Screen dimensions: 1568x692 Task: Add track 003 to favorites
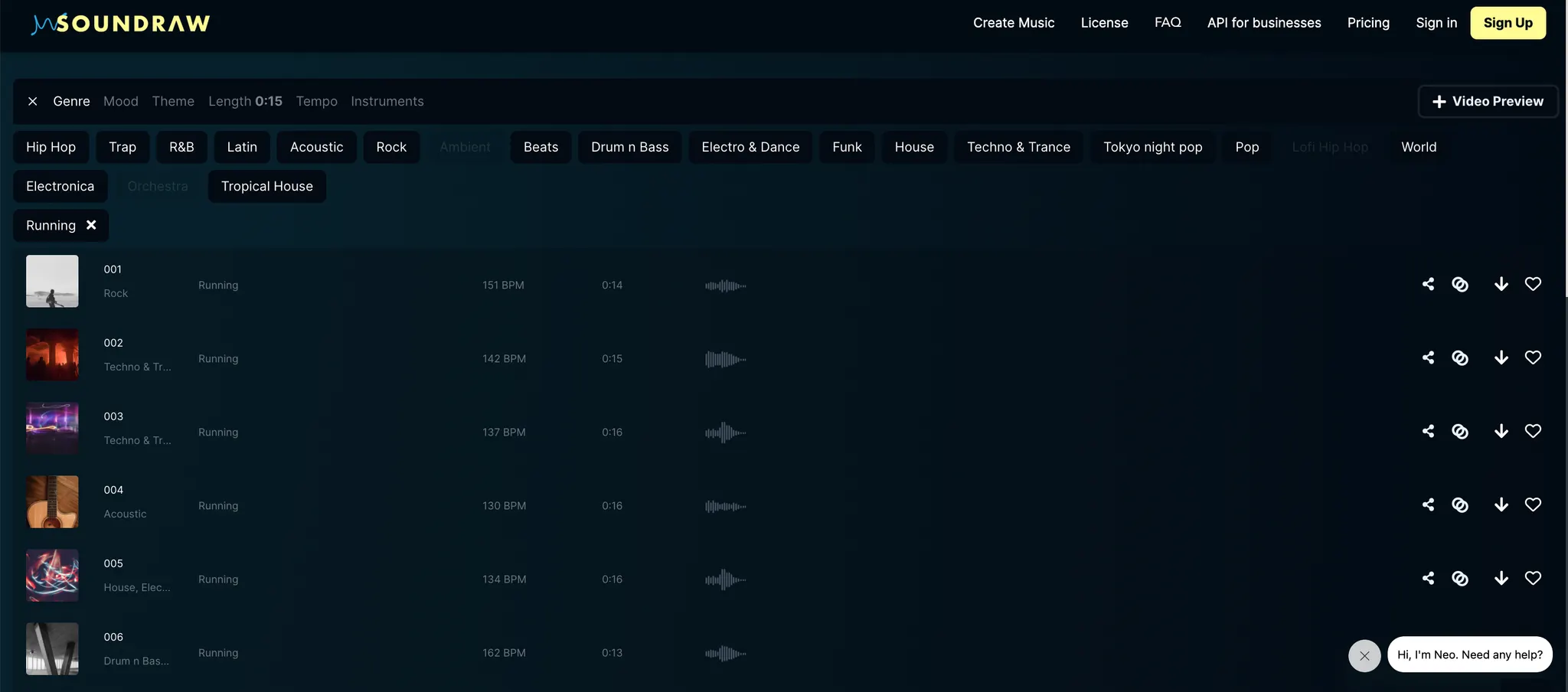[1533, 431]
